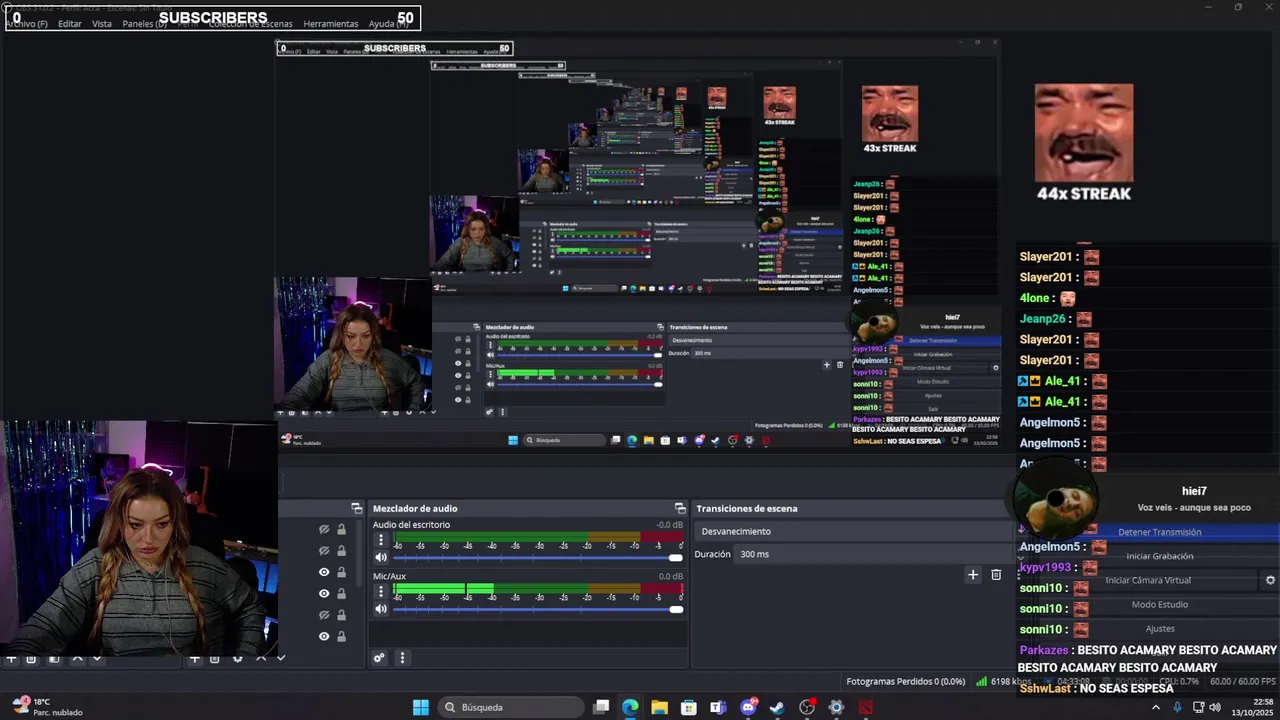Image resolution: width=1280 pixels, height=720 pixels.
Task: Click Detener Transmisión button
Action: click(1160, 532)
